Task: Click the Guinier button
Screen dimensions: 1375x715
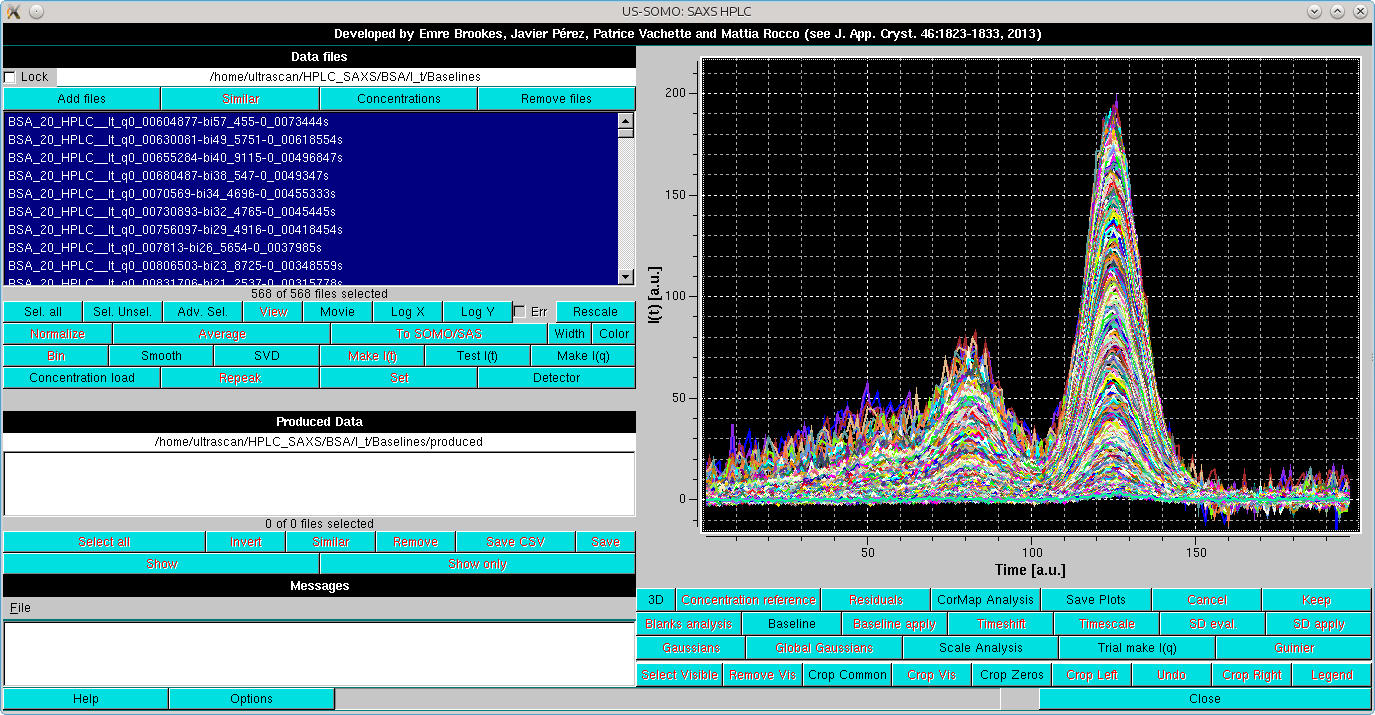Action: coord(1294,648)
